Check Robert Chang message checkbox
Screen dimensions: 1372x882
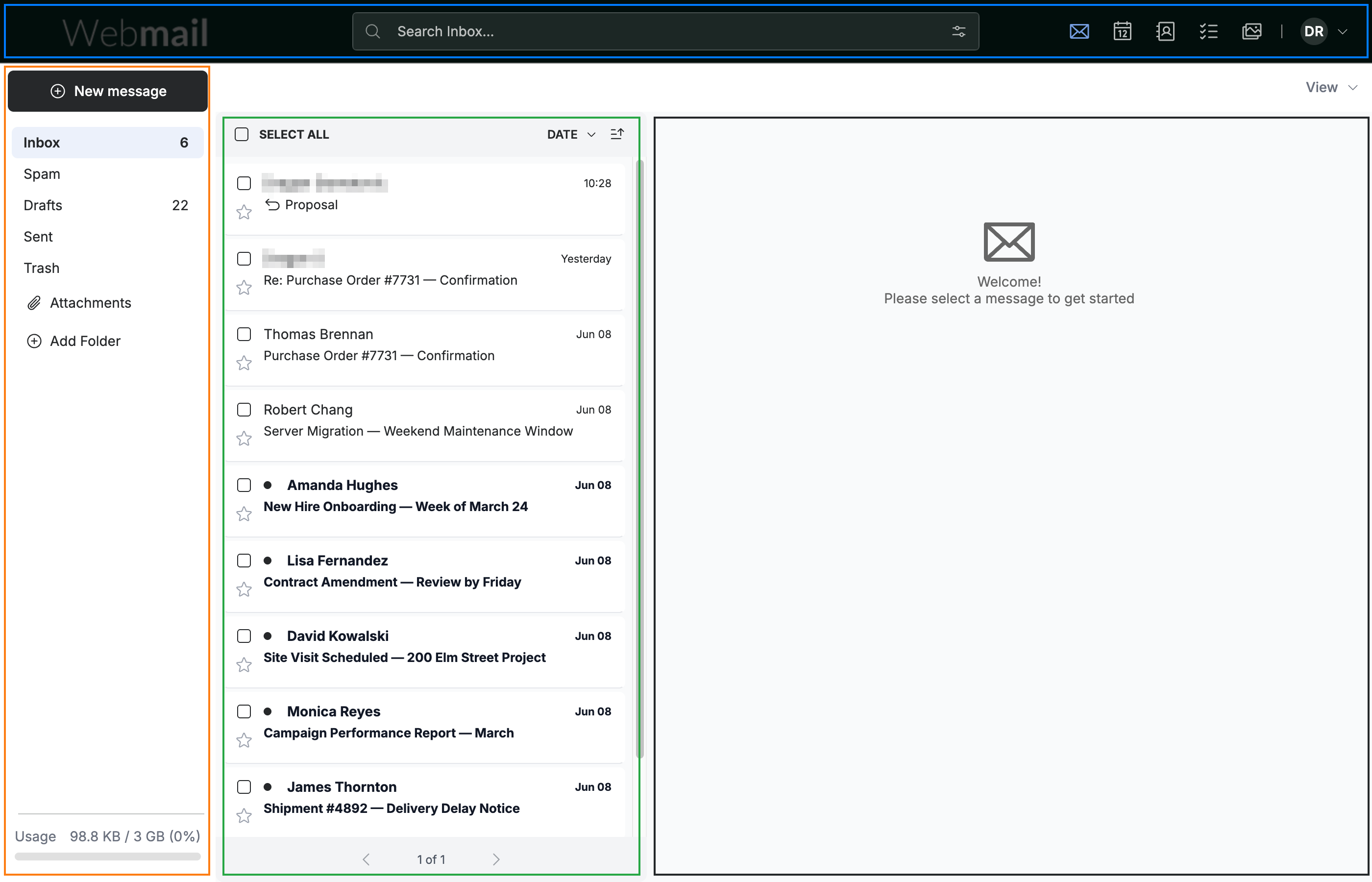click(244, 410)
